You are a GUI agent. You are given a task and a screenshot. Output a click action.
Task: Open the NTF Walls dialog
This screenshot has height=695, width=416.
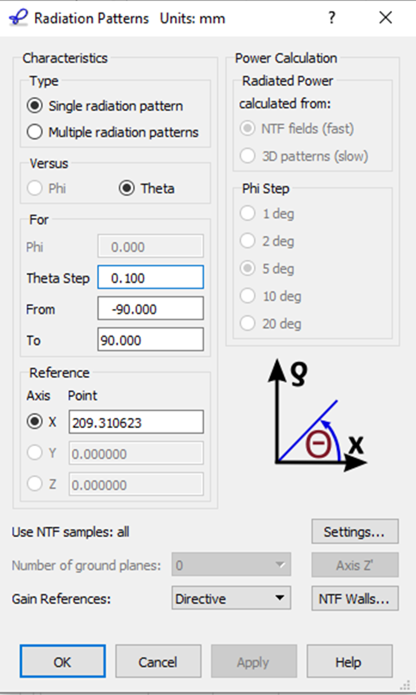coord(355,598)
